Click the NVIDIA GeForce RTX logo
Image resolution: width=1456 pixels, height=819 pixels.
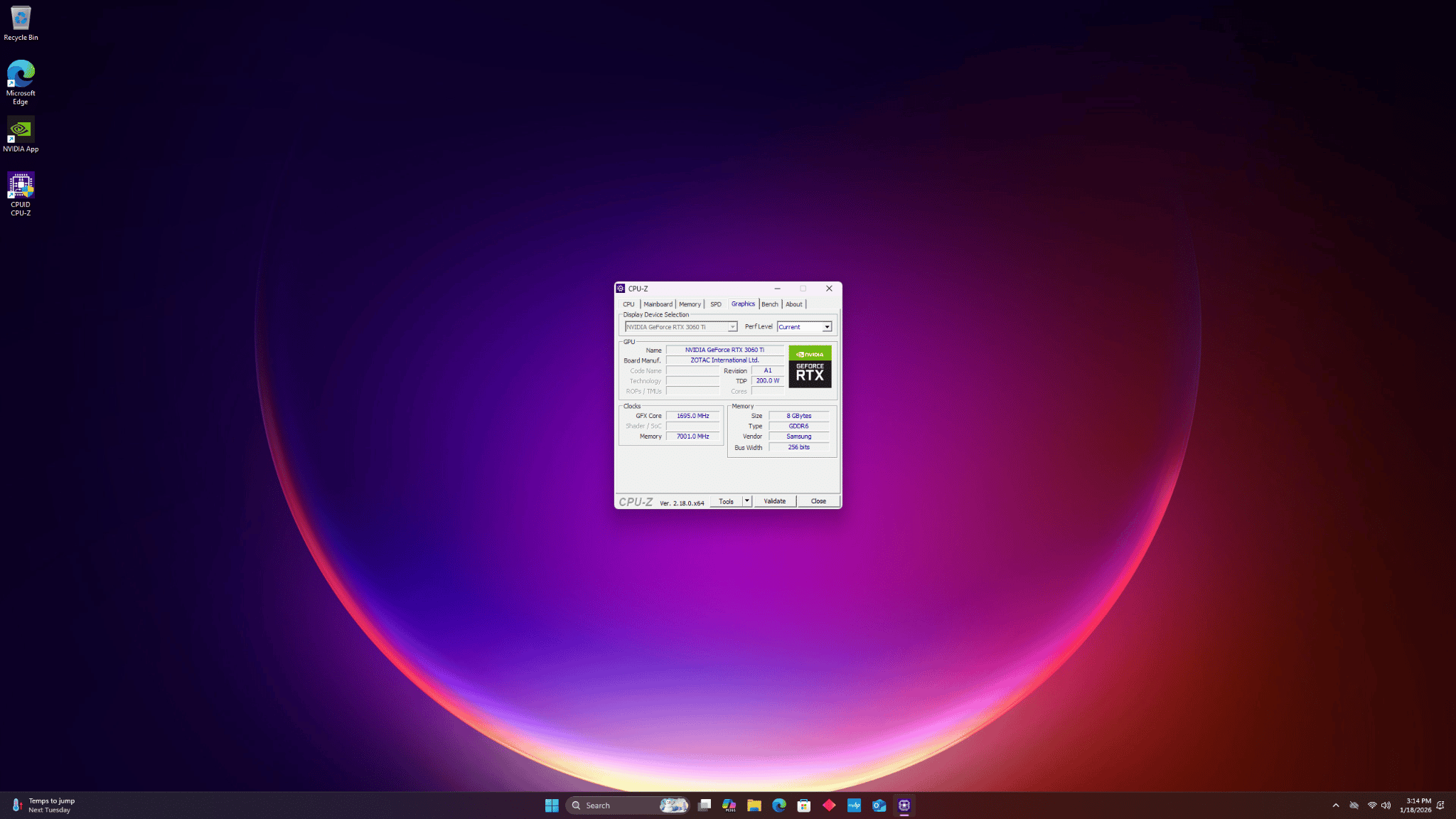810,367
